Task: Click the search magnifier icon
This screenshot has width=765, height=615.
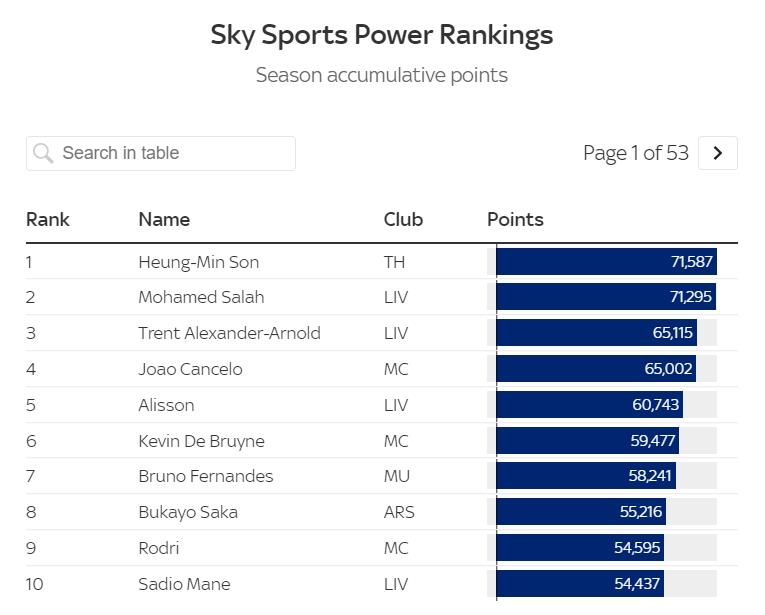Action: pyautogui.click(x=43, y=153)
